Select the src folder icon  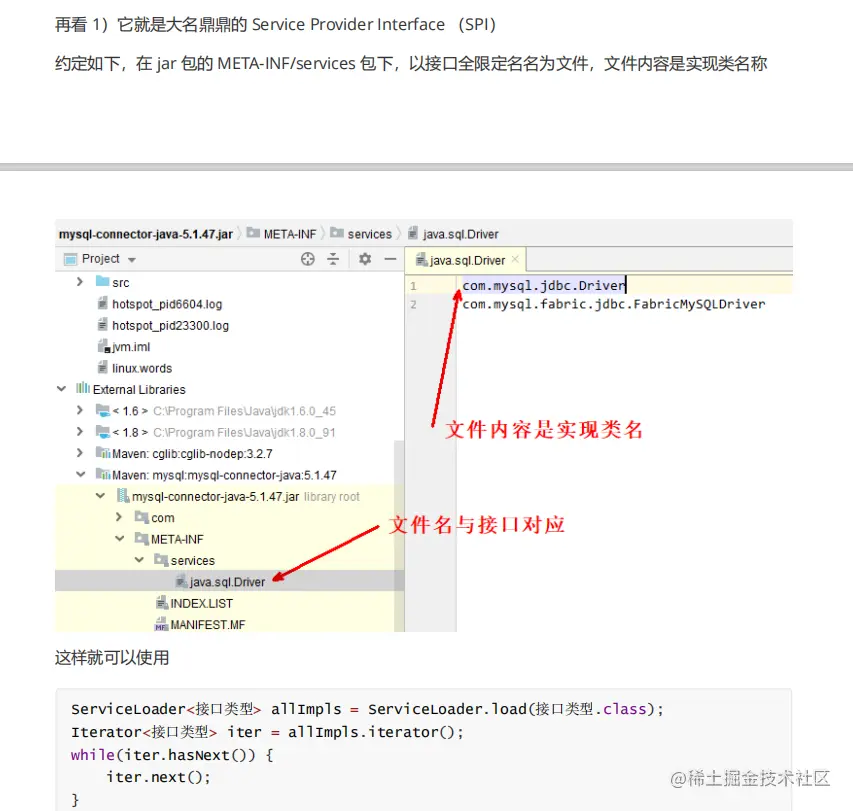click(102, 281)
